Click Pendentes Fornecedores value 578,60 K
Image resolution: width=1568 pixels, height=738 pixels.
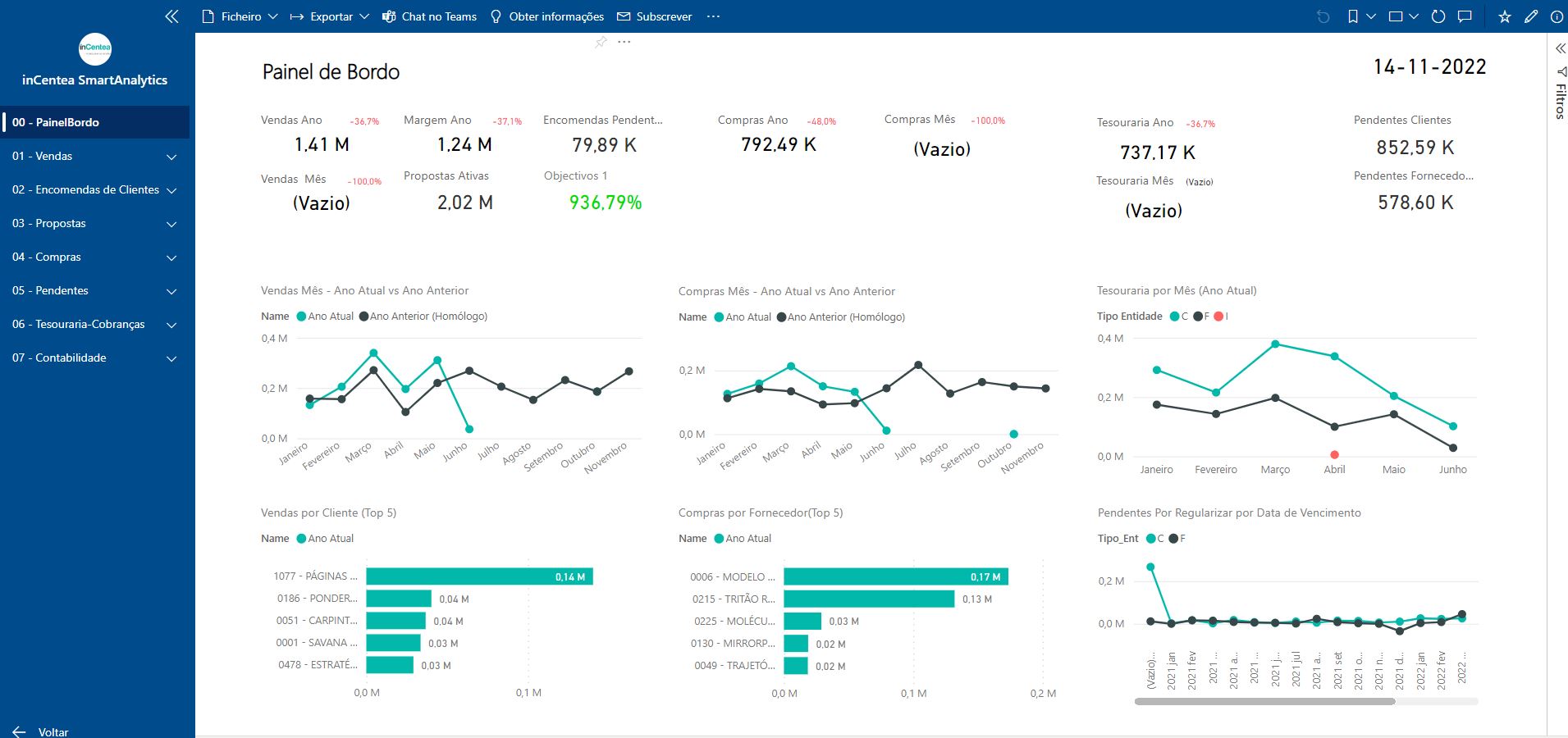(x=1415, y=203)
